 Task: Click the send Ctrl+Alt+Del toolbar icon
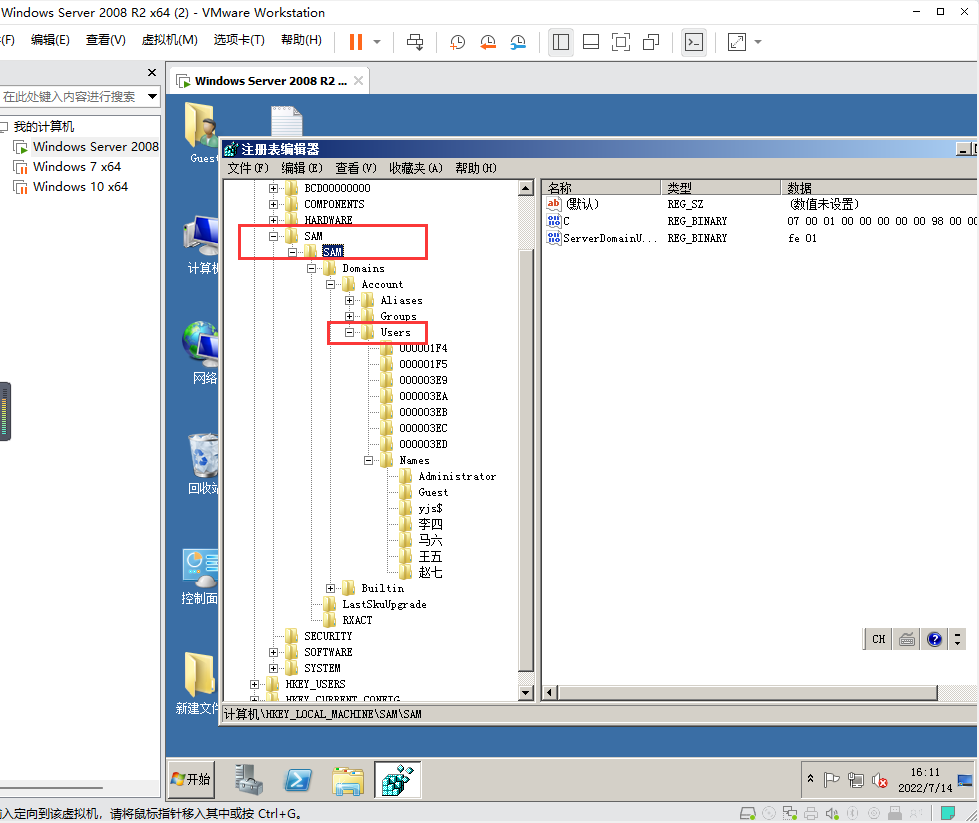point(415,42)
